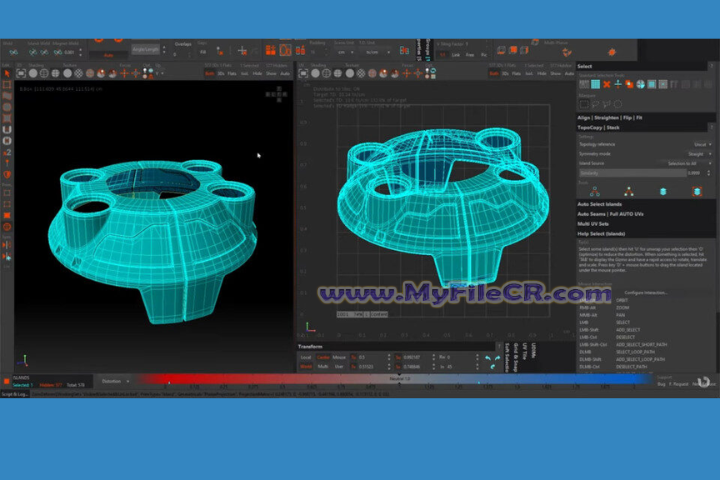
Task: Toggle World transform mode
Action: (x=306, y=367)
